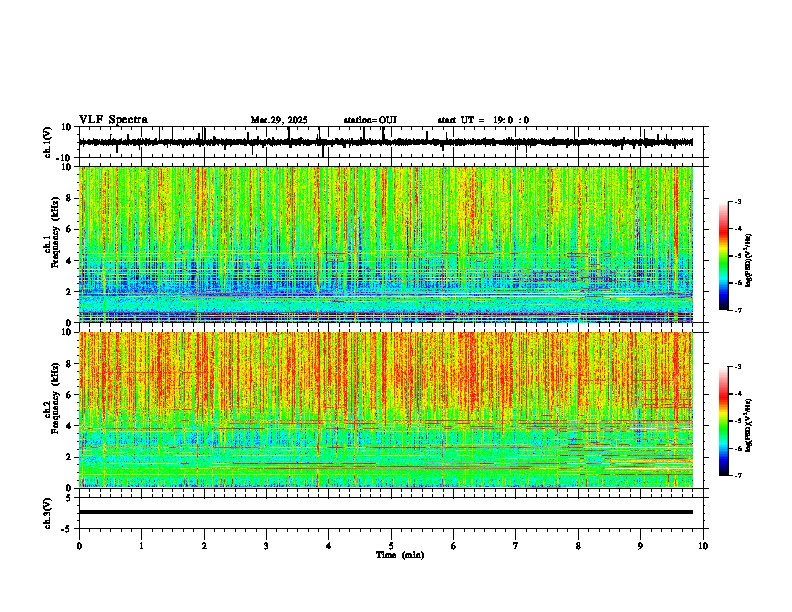Click inside the ch.2 spectrogram panel
Viewport: 792px width, 612px height.
click(x=386, y=410)
